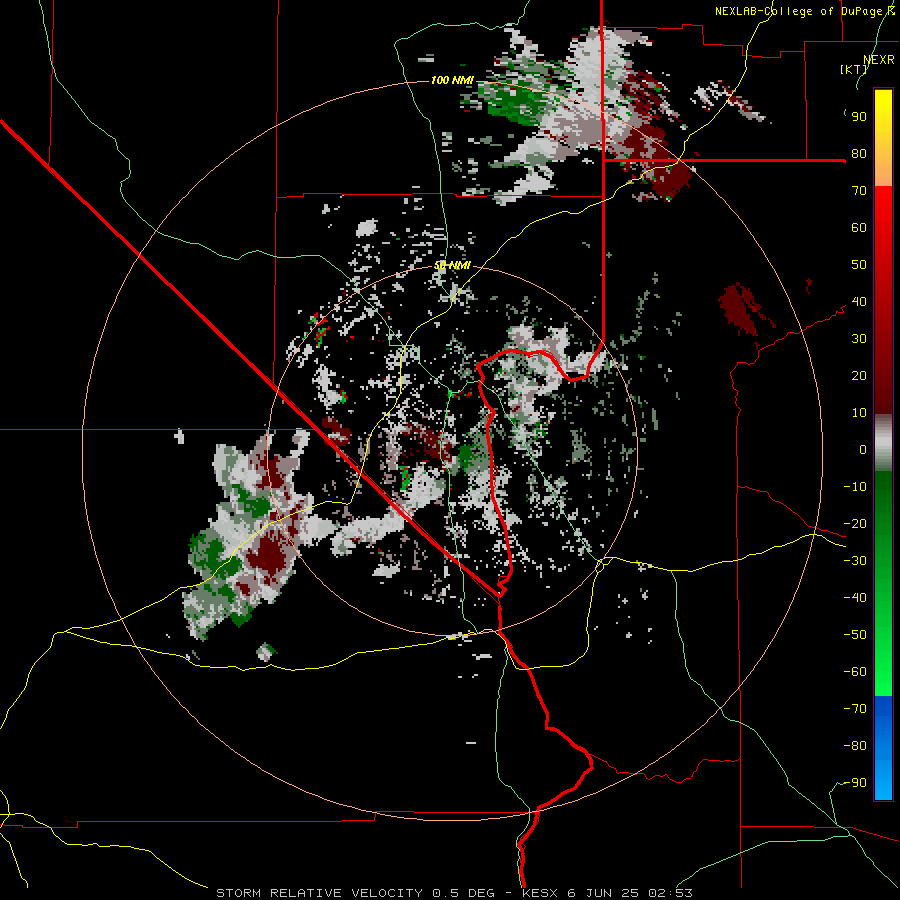Select the -40 value on the velocity scale
Screen dimensions: 900x900
click(x=855, y=598)
